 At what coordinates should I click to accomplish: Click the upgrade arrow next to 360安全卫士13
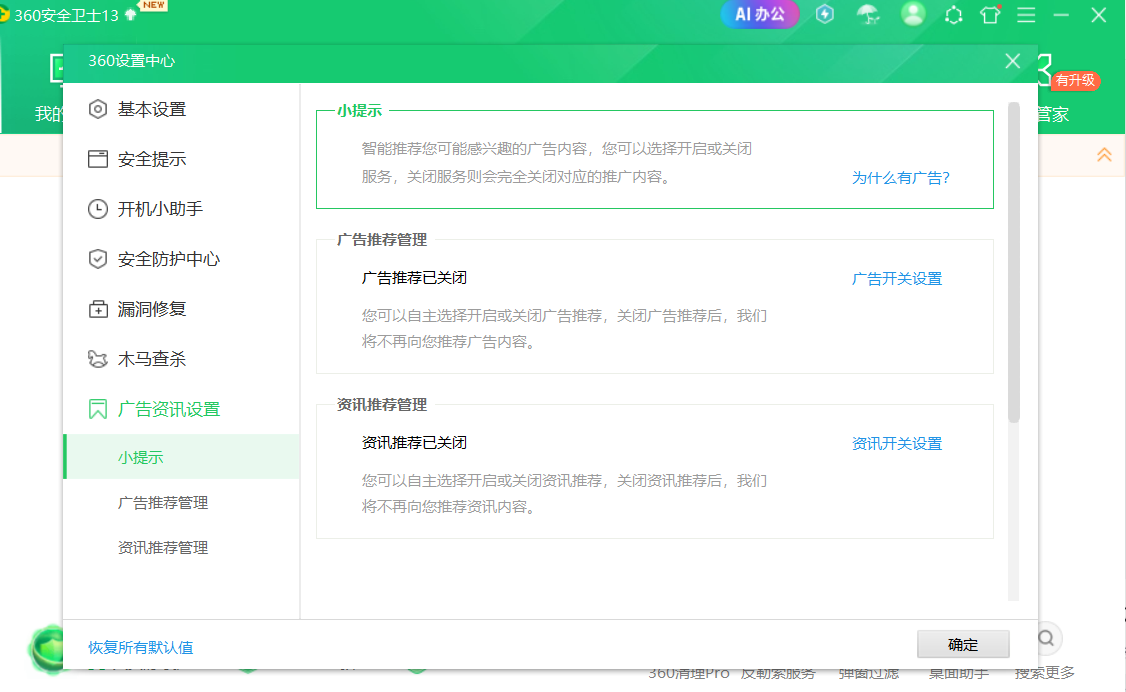131,15
